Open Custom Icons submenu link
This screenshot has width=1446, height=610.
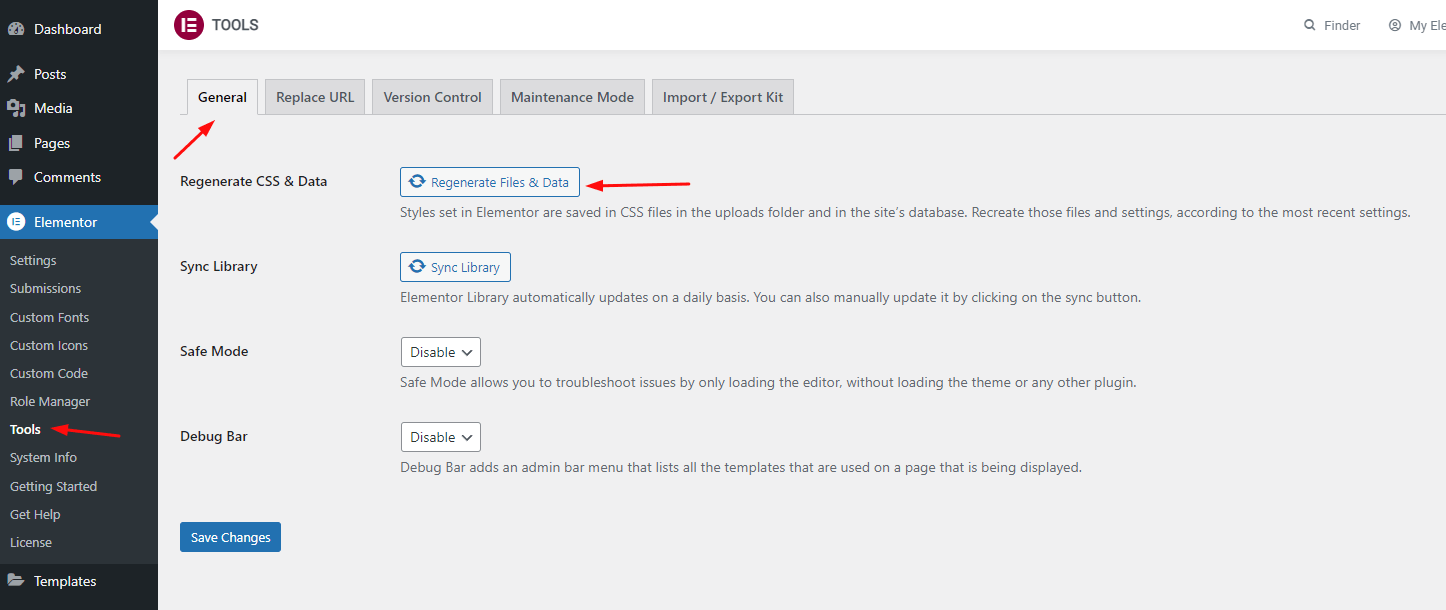tap(49, 345)
